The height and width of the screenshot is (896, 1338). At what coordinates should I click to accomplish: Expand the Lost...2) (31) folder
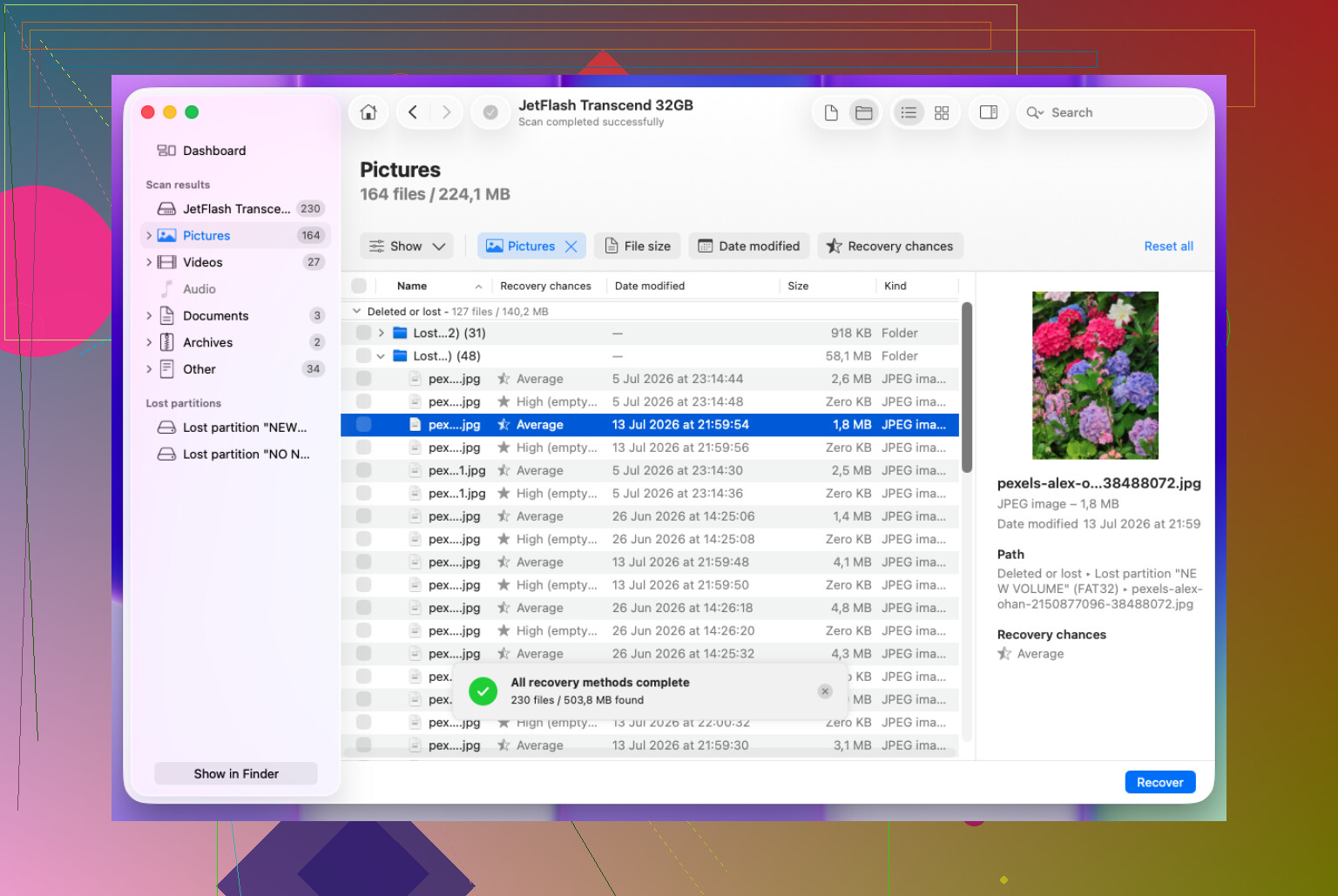click(381, 333)
